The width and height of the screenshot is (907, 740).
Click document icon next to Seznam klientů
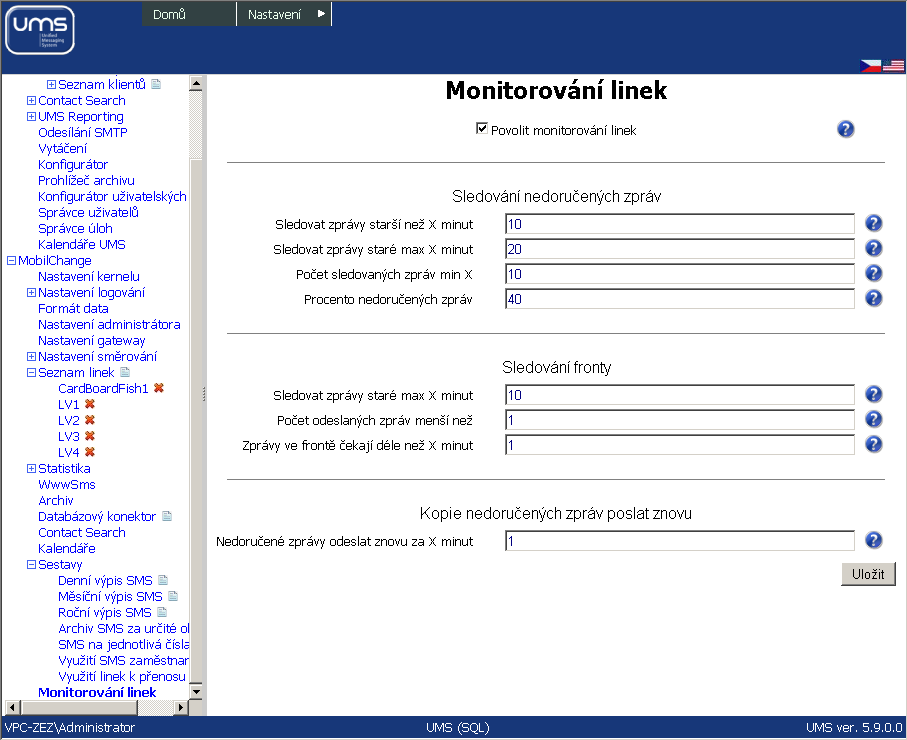click(156, 84)
